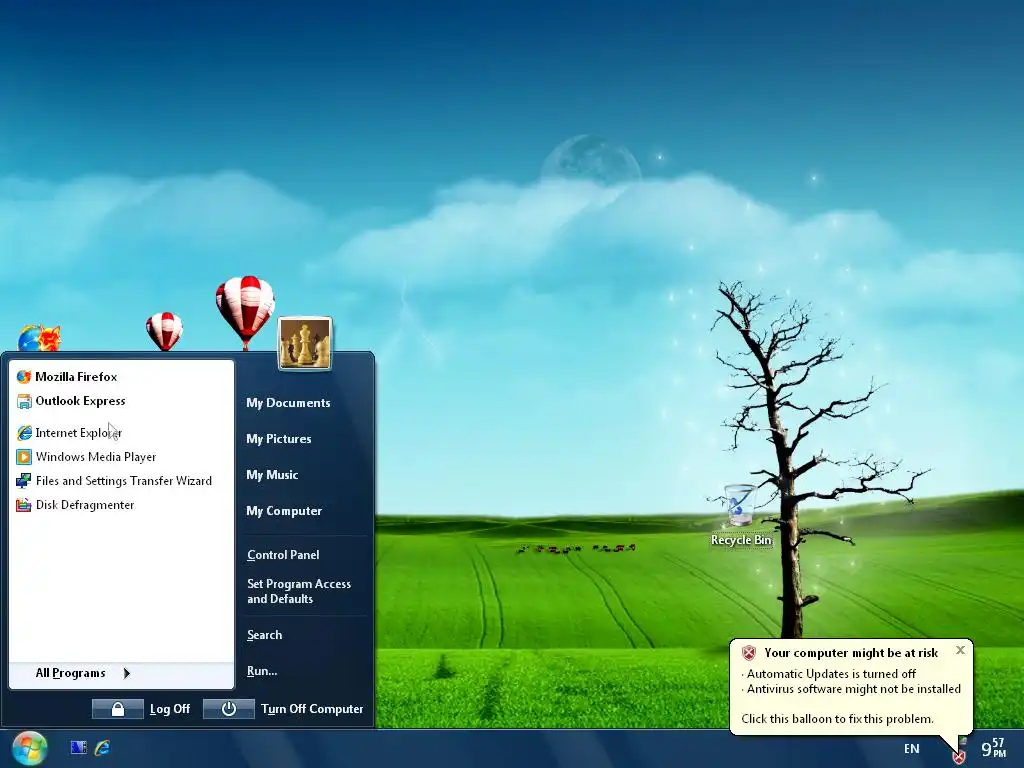
Task: Click the EN language indicator
Action: pyautogui.click(x=912, y=749)
